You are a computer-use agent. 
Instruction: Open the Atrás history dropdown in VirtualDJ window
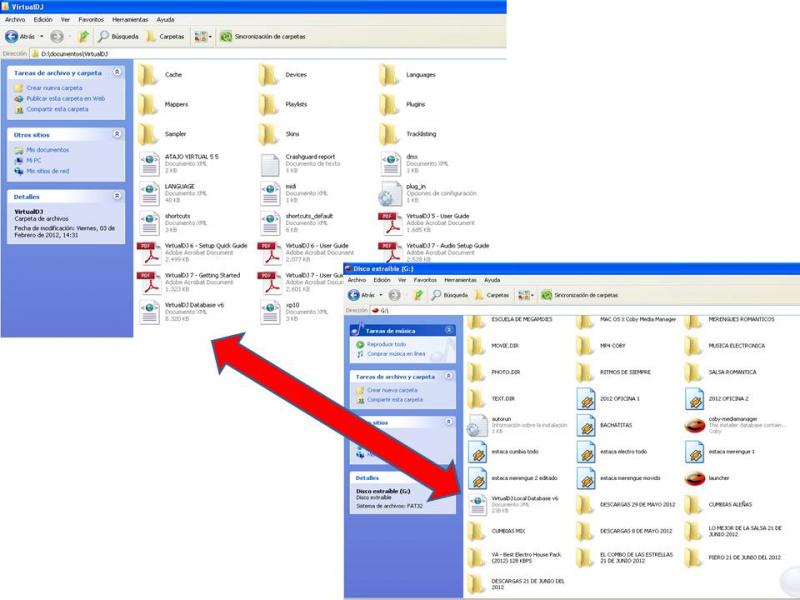point(42,37)
